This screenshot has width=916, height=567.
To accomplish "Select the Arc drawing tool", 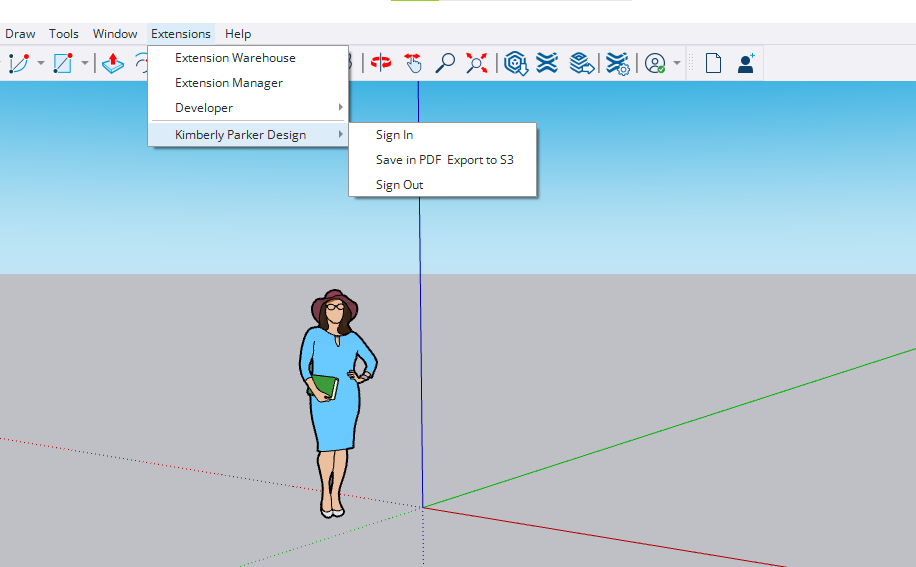I will pyautogui.click(x=19, y=63).
